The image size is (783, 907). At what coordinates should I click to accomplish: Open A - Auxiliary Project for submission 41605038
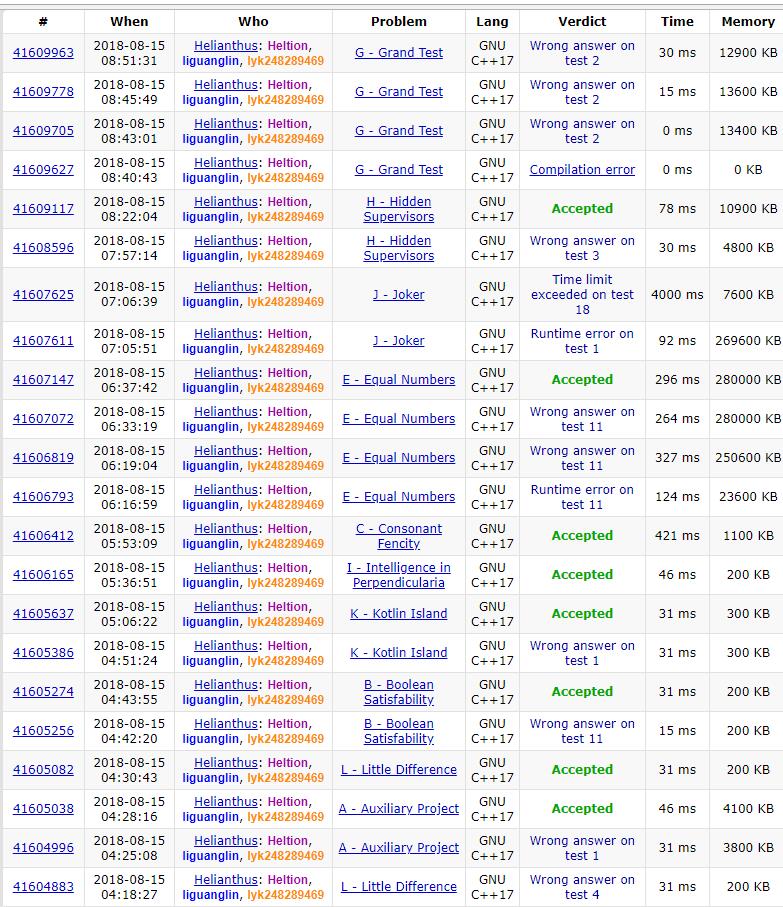(399, 809)
